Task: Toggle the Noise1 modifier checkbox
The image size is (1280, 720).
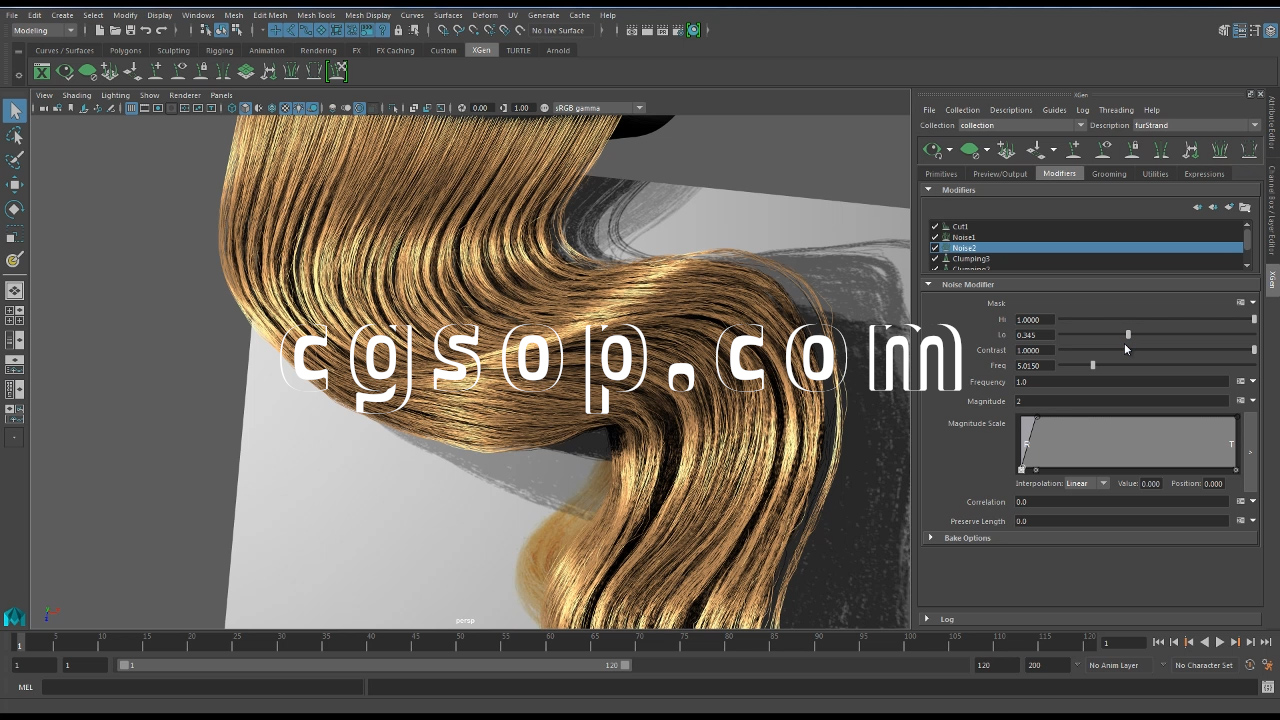Action: tap(935, 237)
